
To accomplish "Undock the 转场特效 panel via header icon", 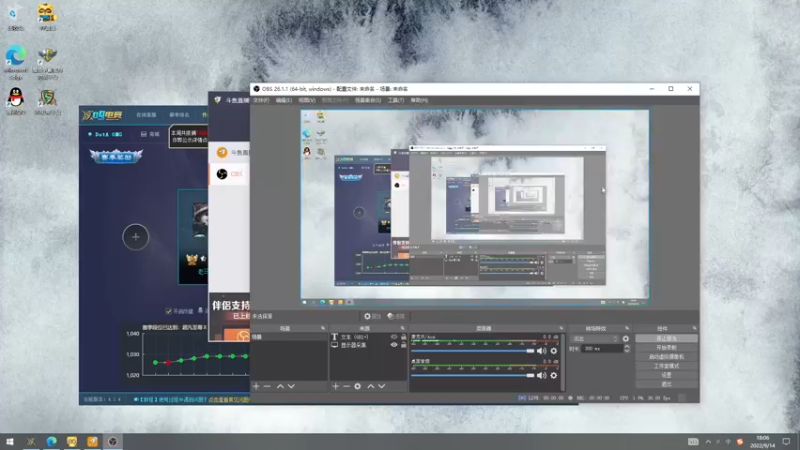I will point(627,328).
